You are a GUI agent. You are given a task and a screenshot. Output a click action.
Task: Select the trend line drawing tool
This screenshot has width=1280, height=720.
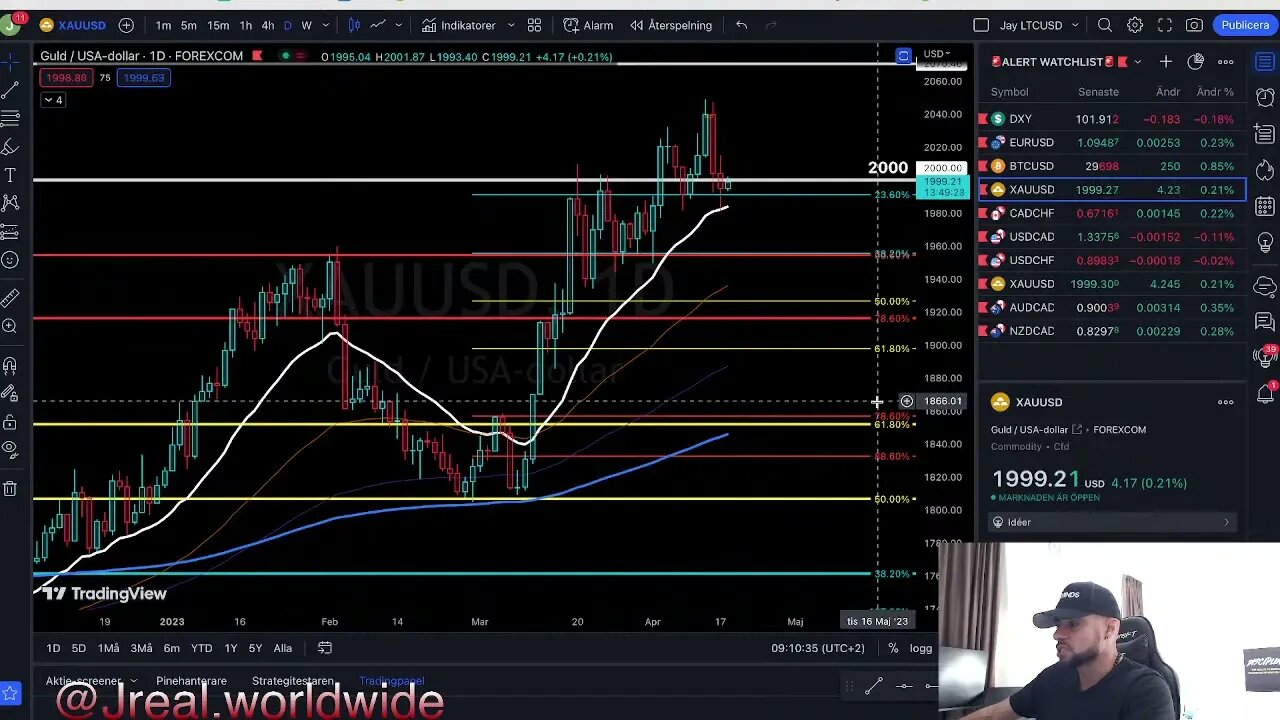(x=10, y=91)
